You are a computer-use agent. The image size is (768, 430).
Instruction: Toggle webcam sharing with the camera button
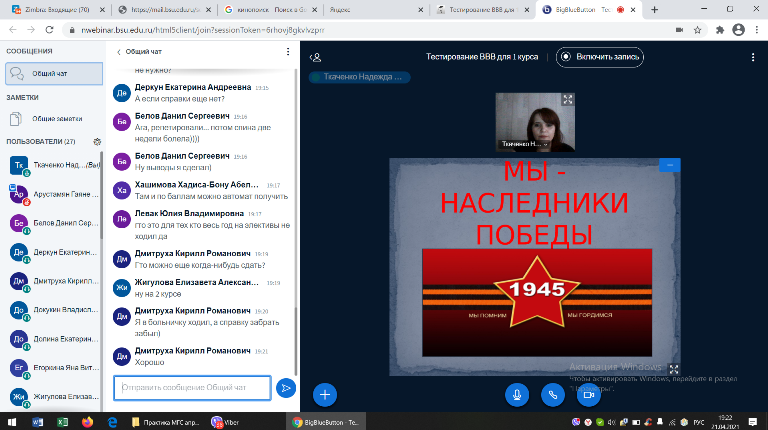tap(588, 394)
